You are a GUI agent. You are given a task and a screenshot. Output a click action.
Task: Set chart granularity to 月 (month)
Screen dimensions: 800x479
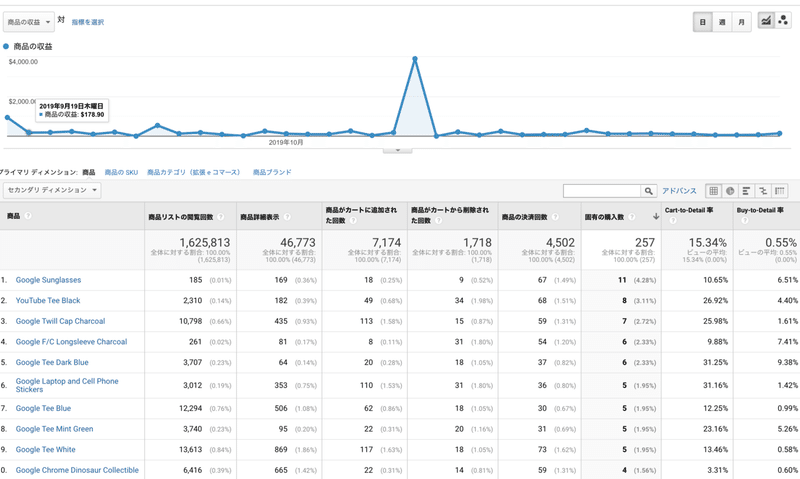[741, 22]
